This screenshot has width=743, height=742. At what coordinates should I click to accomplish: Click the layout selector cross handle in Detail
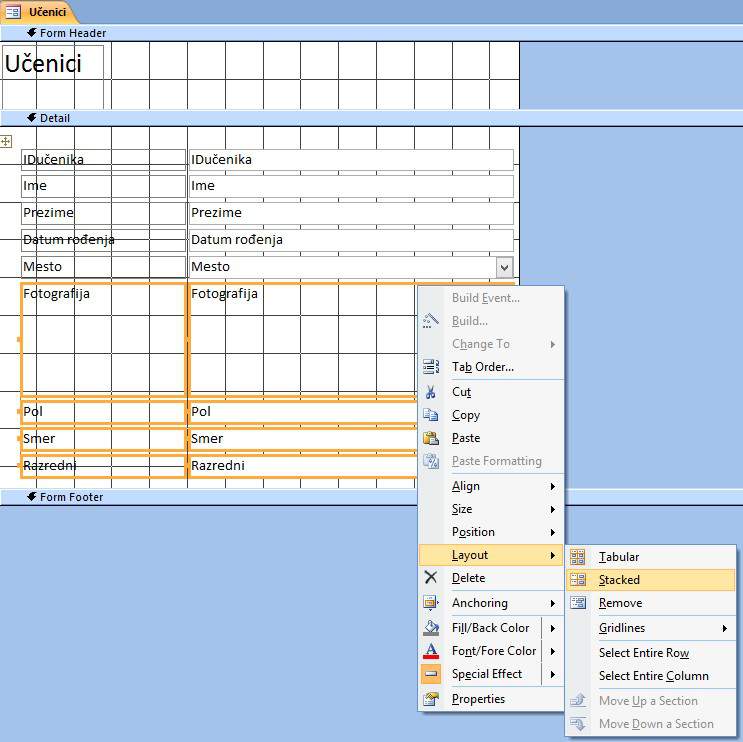[x=6, y=141]
